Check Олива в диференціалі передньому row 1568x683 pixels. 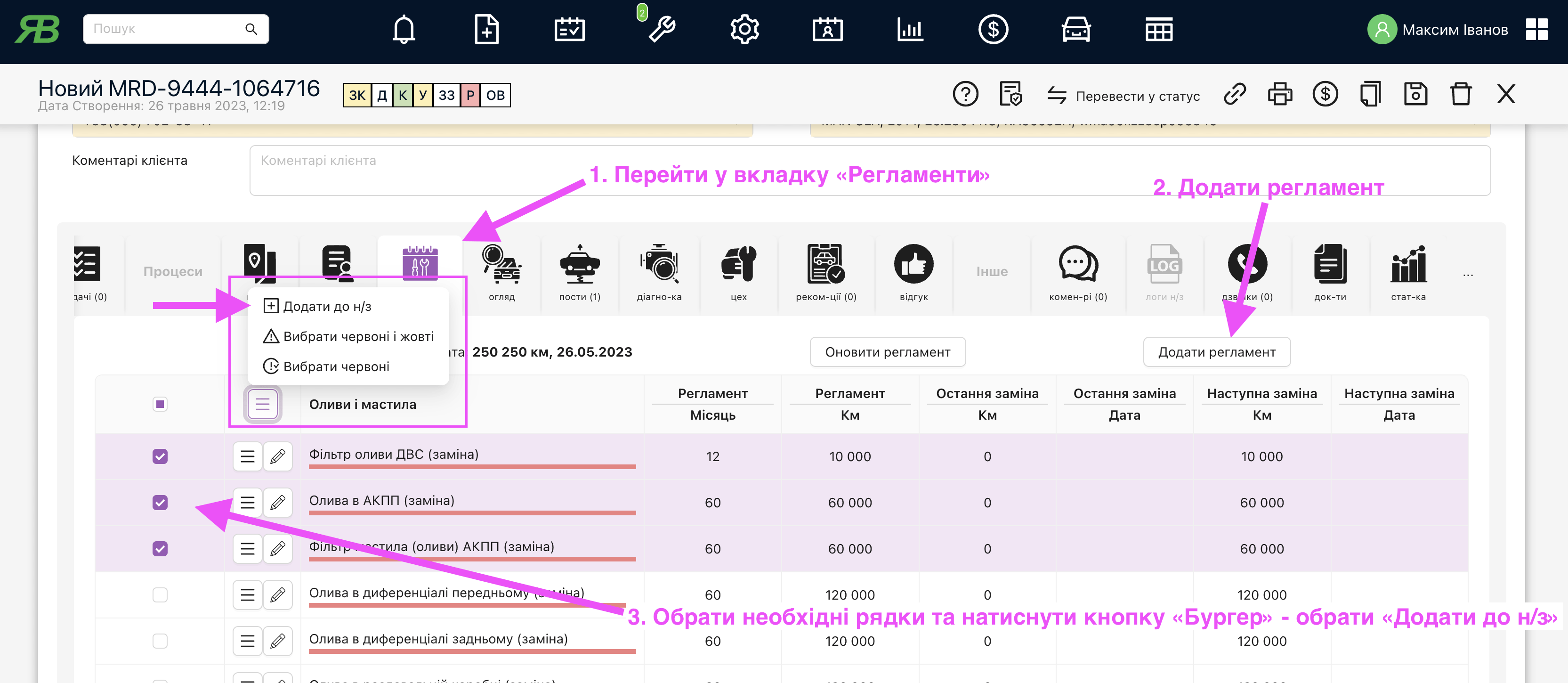160,595
